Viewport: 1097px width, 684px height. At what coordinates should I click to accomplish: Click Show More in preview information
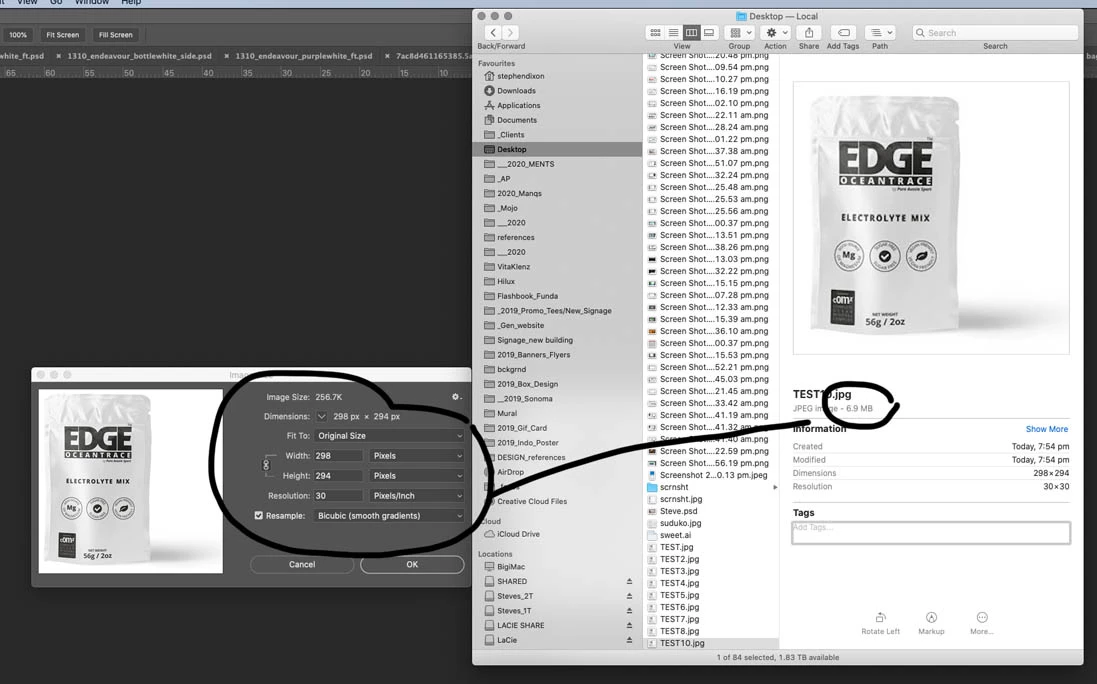(x=1047, y=429)
